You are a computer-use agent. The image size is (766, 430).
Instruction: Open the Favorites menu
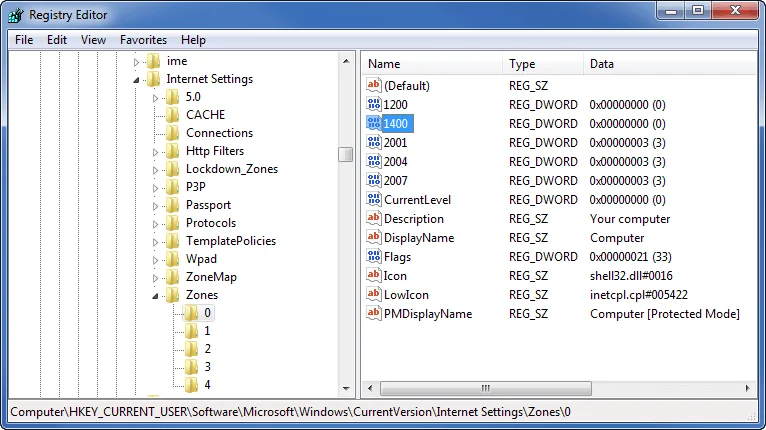(x=143, y=40)
